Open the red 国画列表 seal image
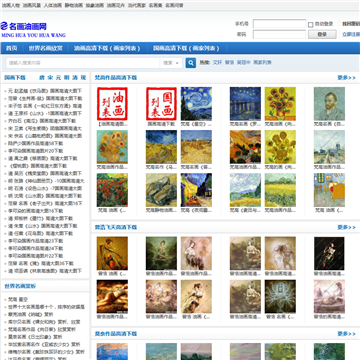 click(x=161, y=104)
